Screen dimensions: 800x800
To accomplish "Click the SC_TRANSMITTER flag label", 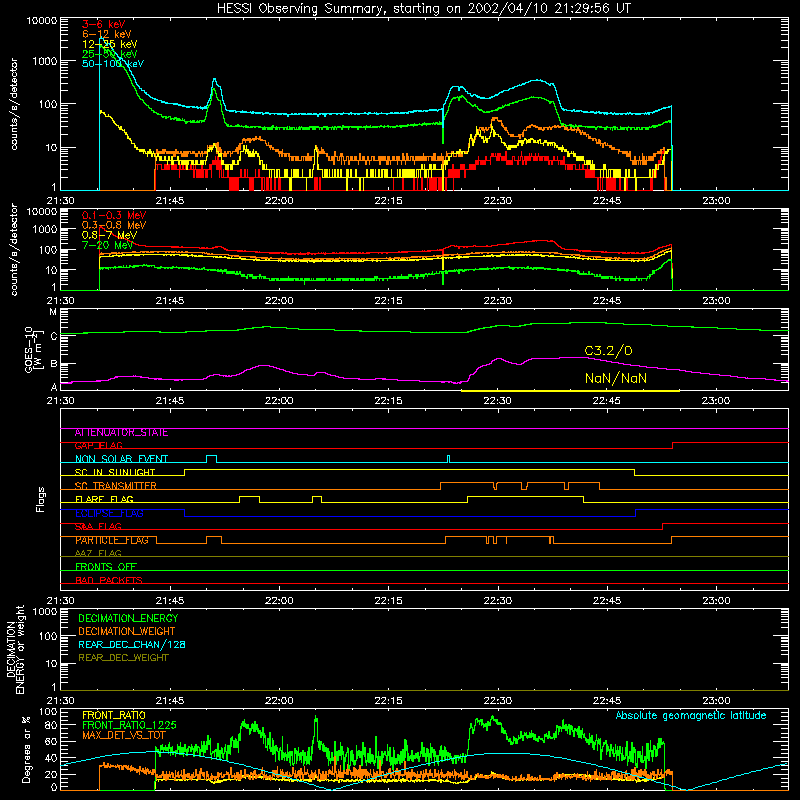I will pyautogui.click(x=116, y=486).
